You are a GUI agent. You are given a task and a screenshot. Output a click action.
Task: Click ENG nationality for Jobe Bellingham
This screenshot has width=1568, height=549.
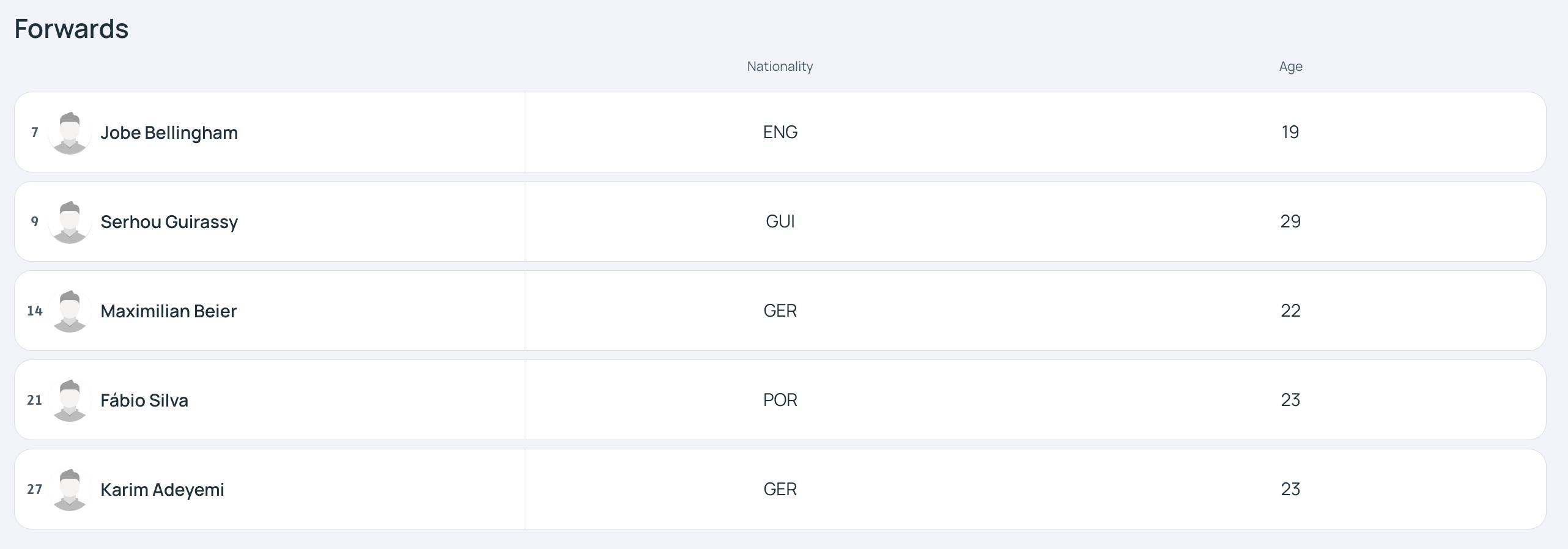780,132
